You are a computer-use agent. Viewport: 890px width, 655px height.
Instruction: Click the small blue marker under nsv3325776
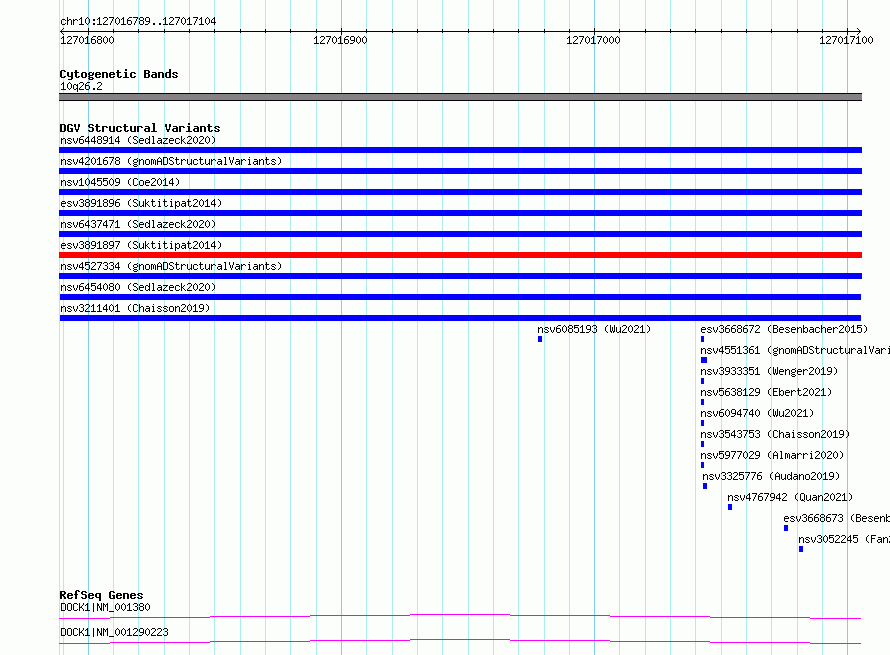point(704,486)
